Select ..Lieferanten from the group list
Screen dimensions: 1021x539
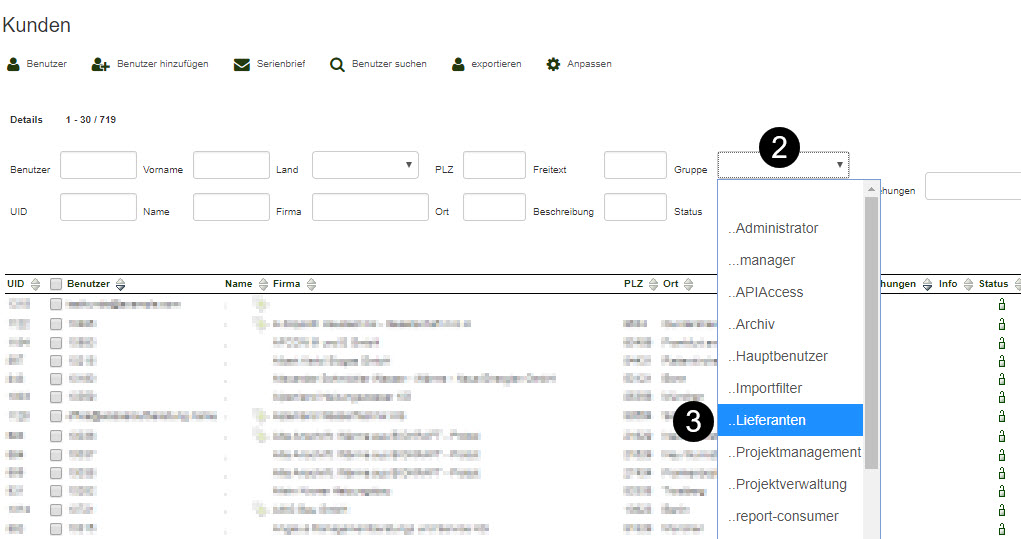coord(790,420)
